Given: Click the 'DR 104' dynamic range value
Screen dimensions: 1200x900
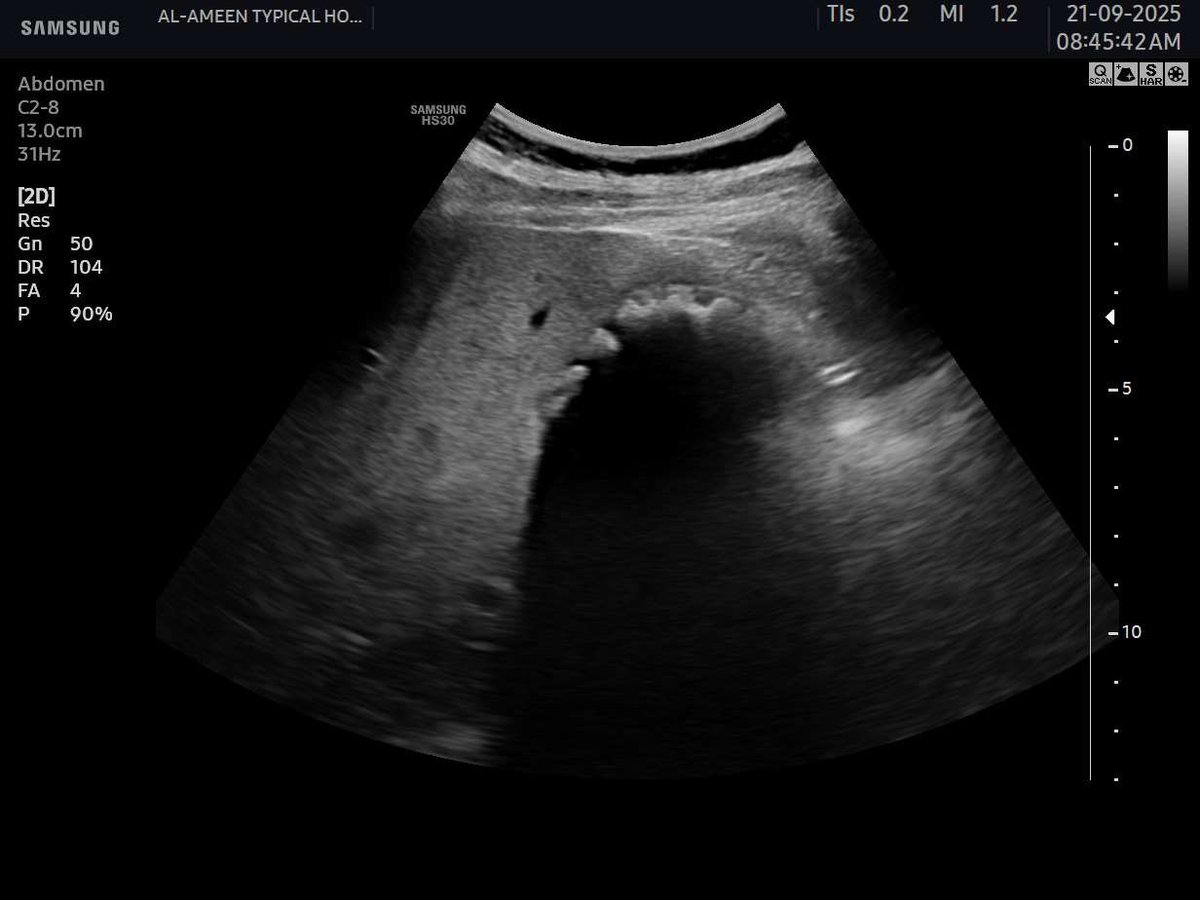Looking at the screenshot, I should 60,267.
